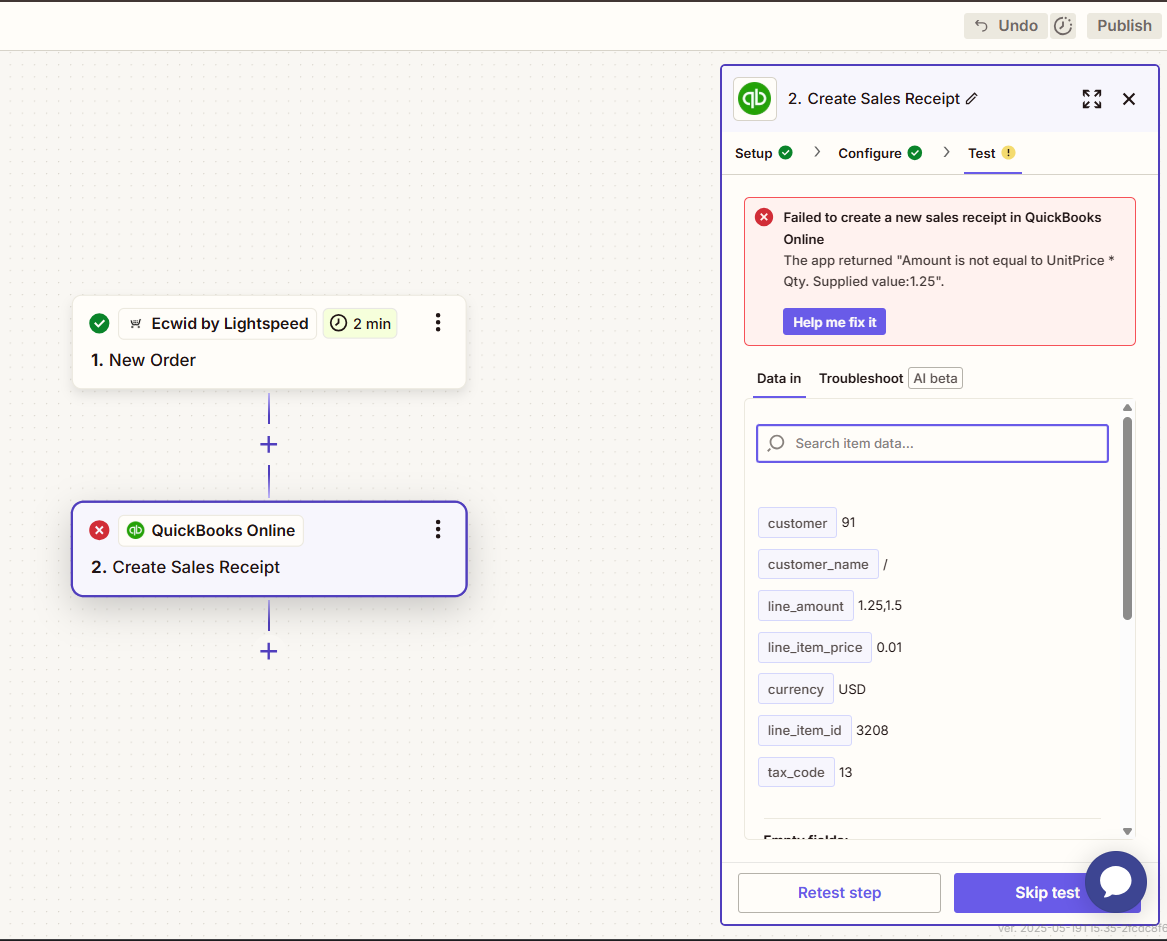The image size is (1167, 941).
Task: Click the Undo button
Action: pyautogui.click(x=1005, y=26)
